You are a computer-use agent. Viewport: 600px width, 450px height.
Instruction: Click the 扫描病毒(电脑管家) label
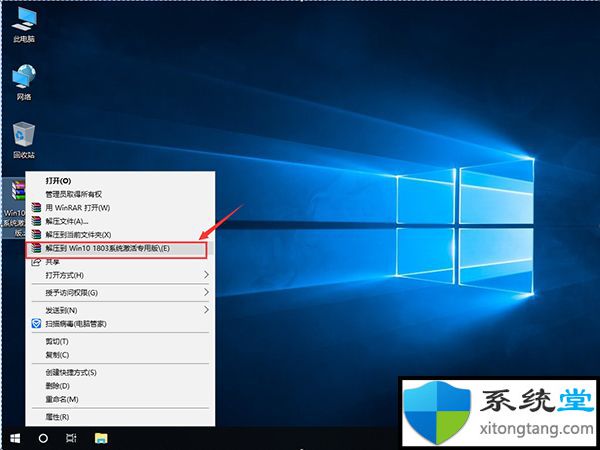click(x=76, y=324)
